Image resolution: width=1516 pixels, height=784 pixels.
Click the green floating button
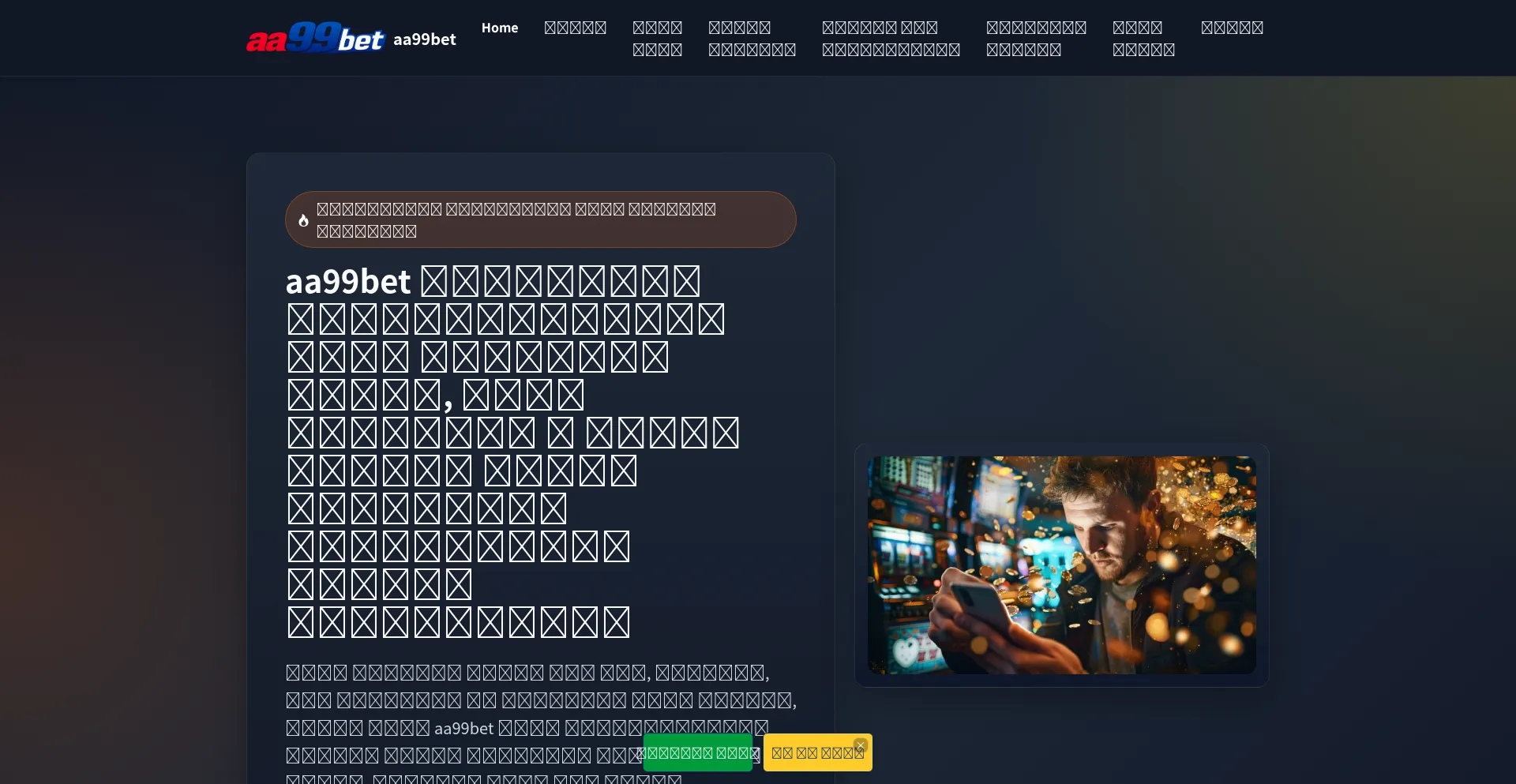point(698,752)
